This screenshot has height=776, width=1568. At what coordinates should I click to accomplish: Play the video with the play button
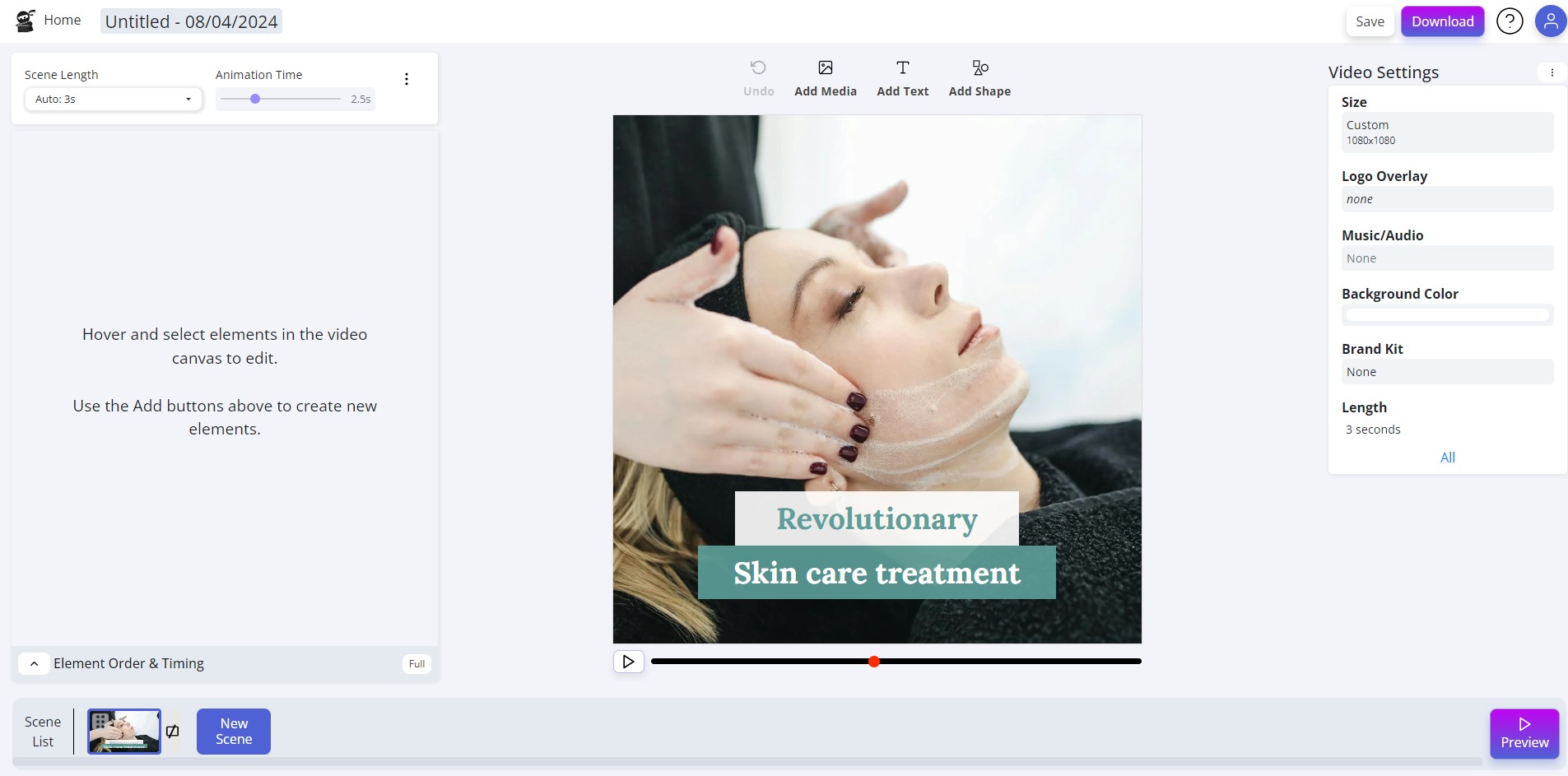(628, 662)
